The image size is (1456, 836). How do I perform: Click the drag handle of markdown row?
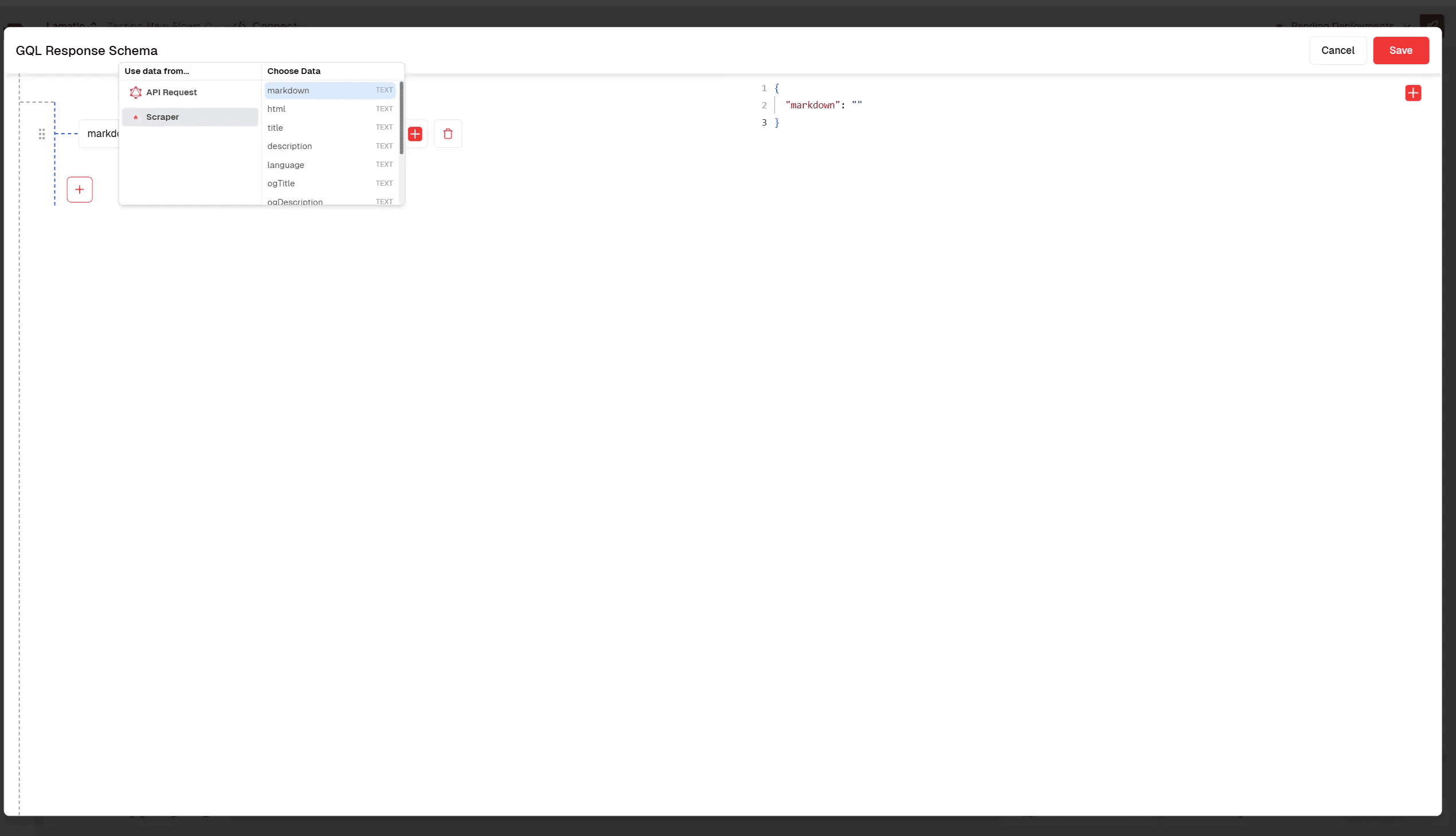click(42, 134)
